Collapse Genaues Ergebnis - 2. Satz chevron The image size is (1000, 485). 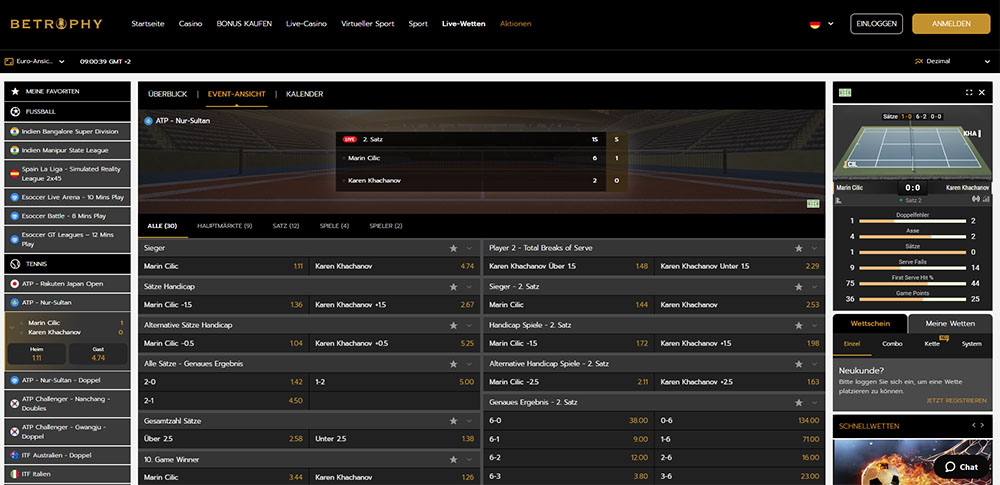pyautogui.click(x=814, y=403)
